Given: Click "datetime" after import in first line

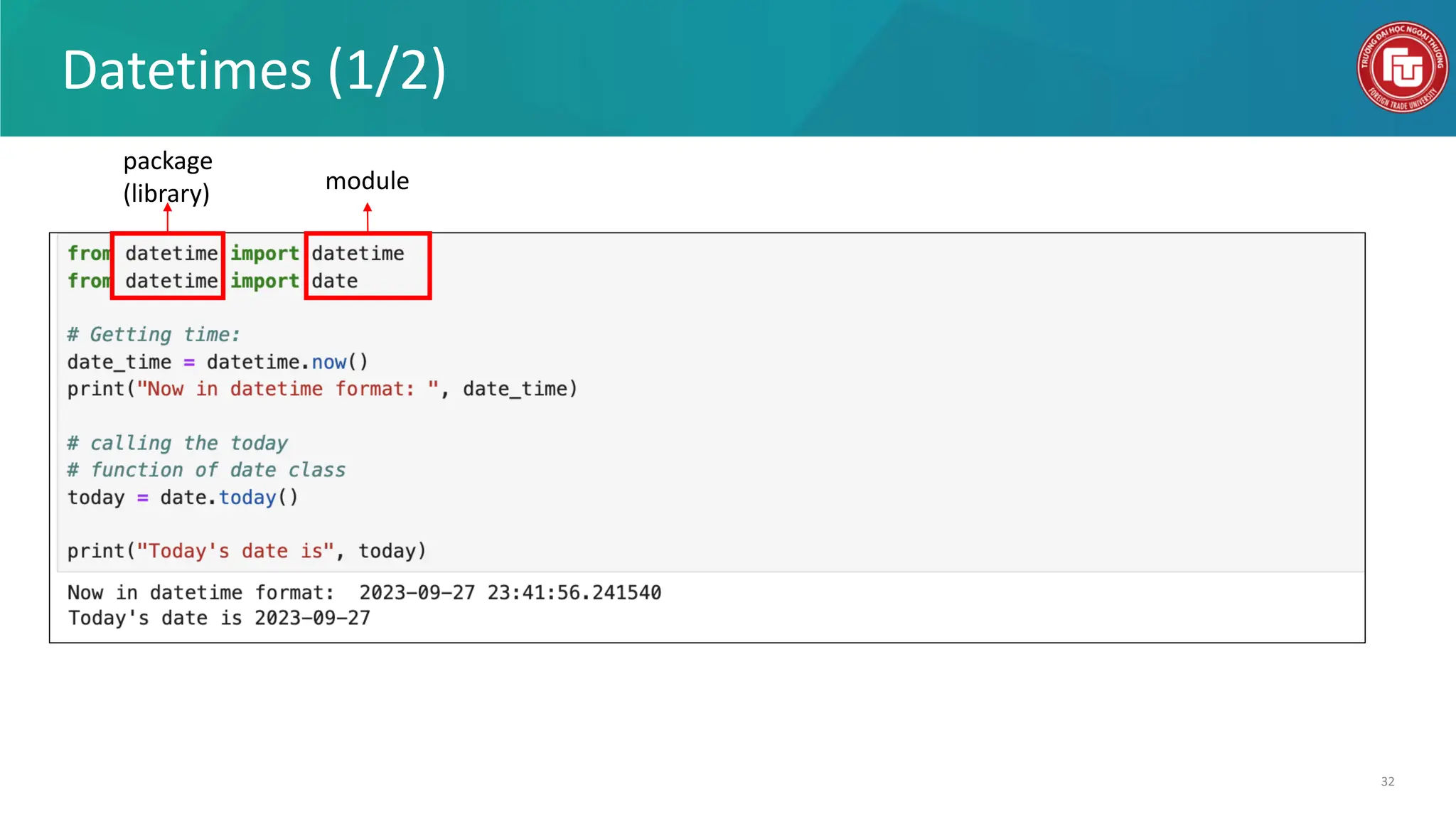Looking at the screenshot, I should [358, 253].
